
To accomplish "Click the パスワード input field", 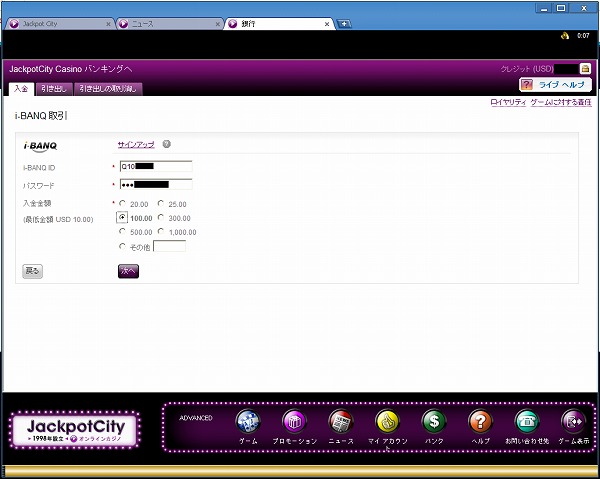I will (x=156, y=184).
